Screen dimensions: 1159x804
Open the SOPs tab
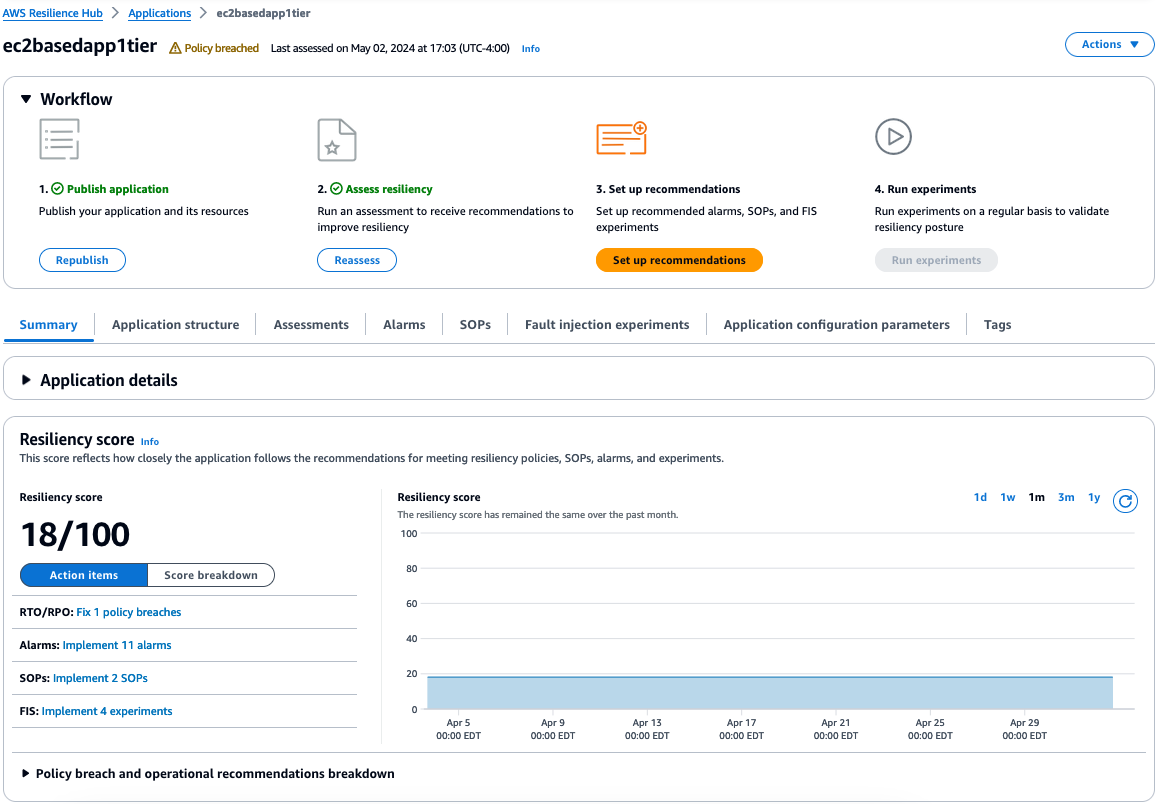(x=475, y=324)
